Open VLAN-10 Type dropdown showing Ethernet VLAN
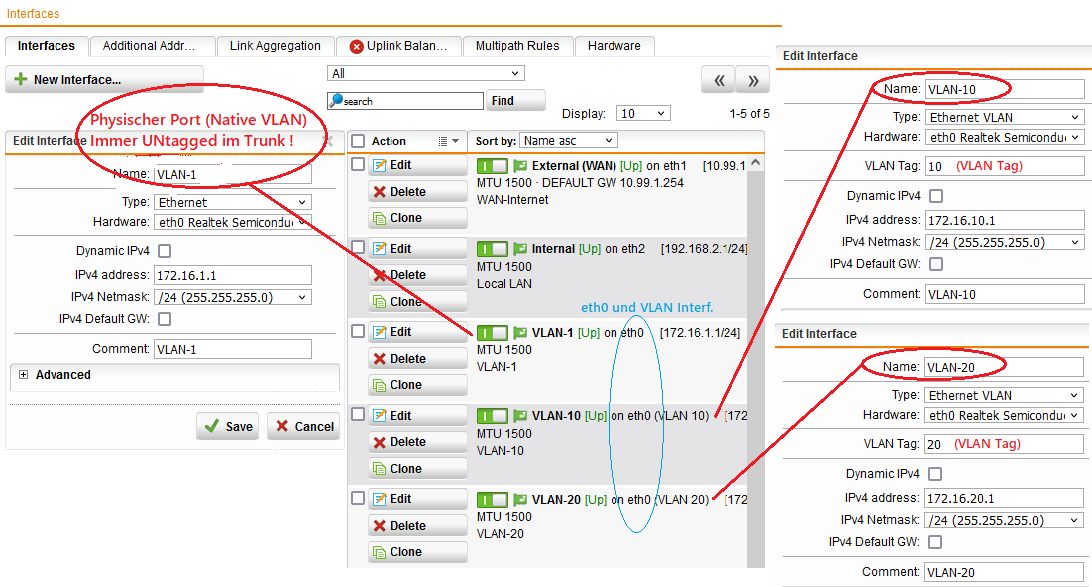Viewport: 1092px width, 587px height. (1004, 117)
